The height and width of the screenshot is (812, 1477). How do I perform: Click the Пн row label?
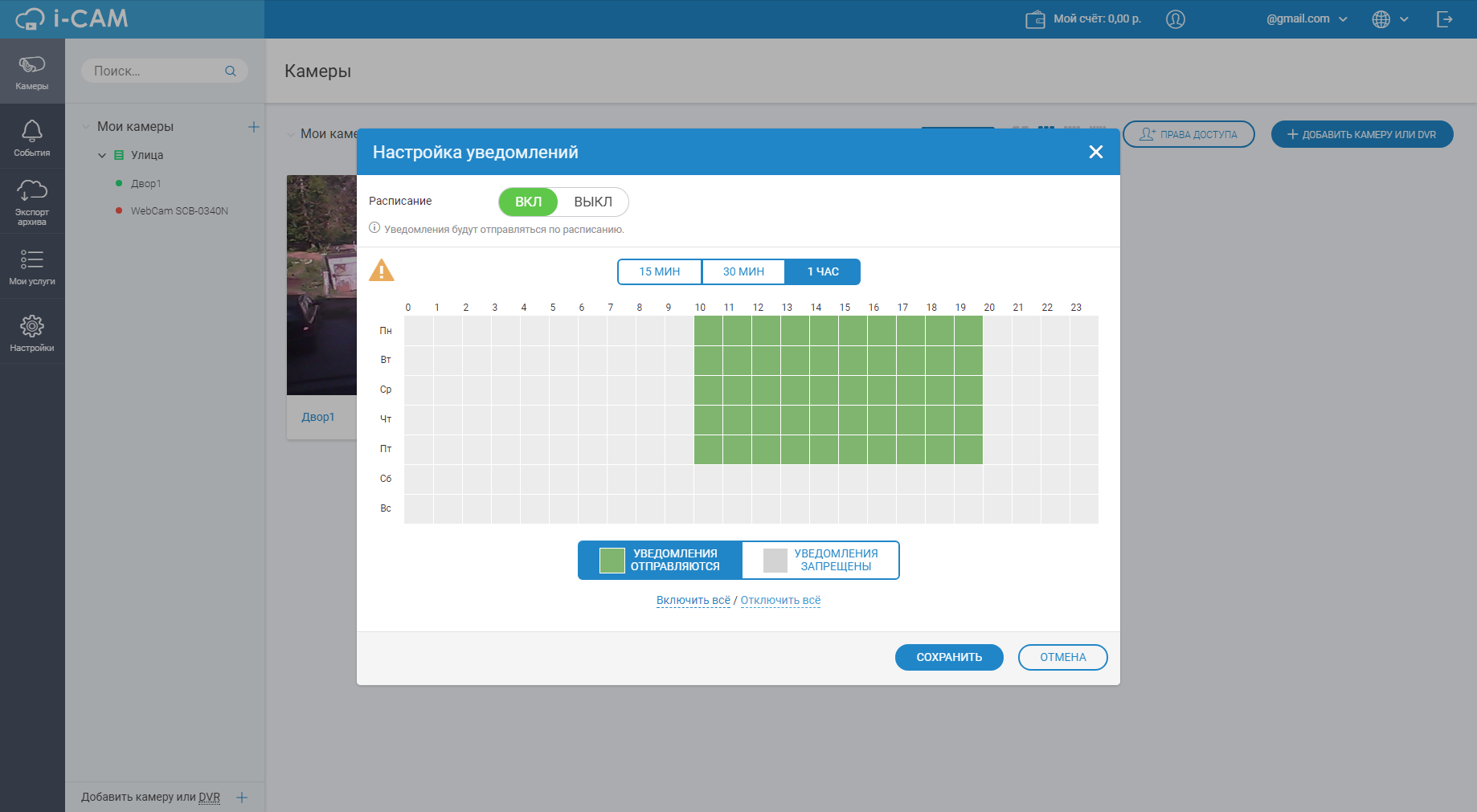coord(386,331)
